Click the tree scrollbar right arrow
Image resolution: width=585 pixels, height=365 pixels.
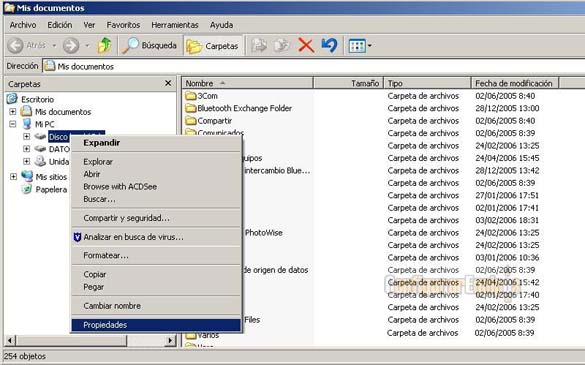pos(171,340)
